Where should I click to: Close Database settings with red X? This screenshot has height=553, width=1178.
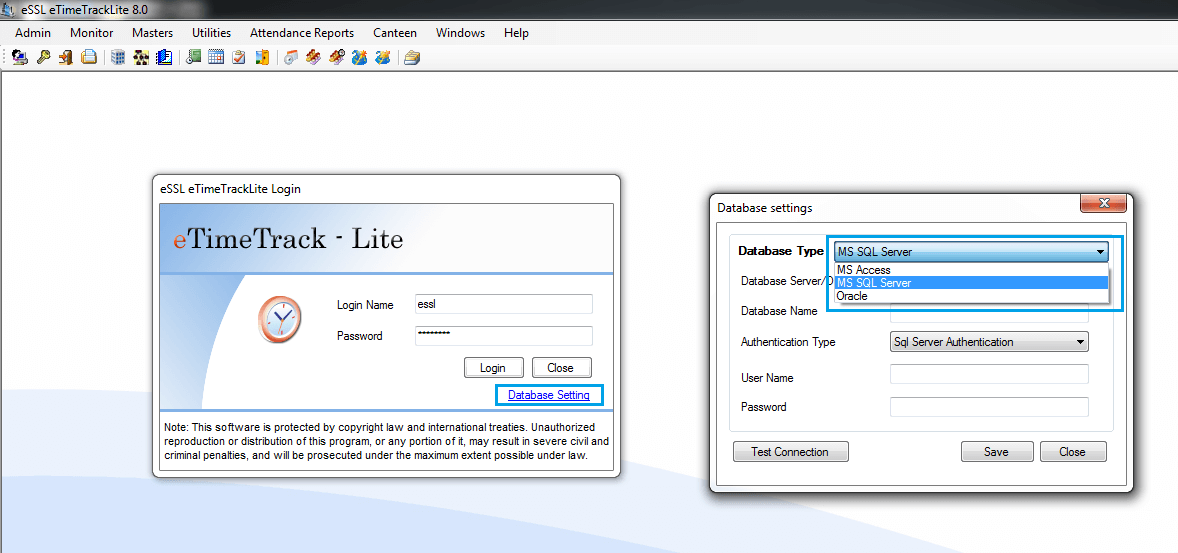[1104, 204]
